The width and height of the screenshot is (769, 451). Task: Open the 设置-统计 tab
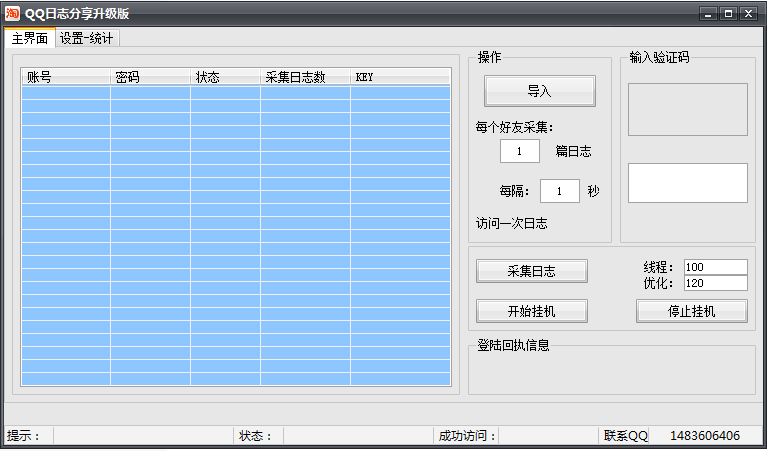[x=87, y=38]
